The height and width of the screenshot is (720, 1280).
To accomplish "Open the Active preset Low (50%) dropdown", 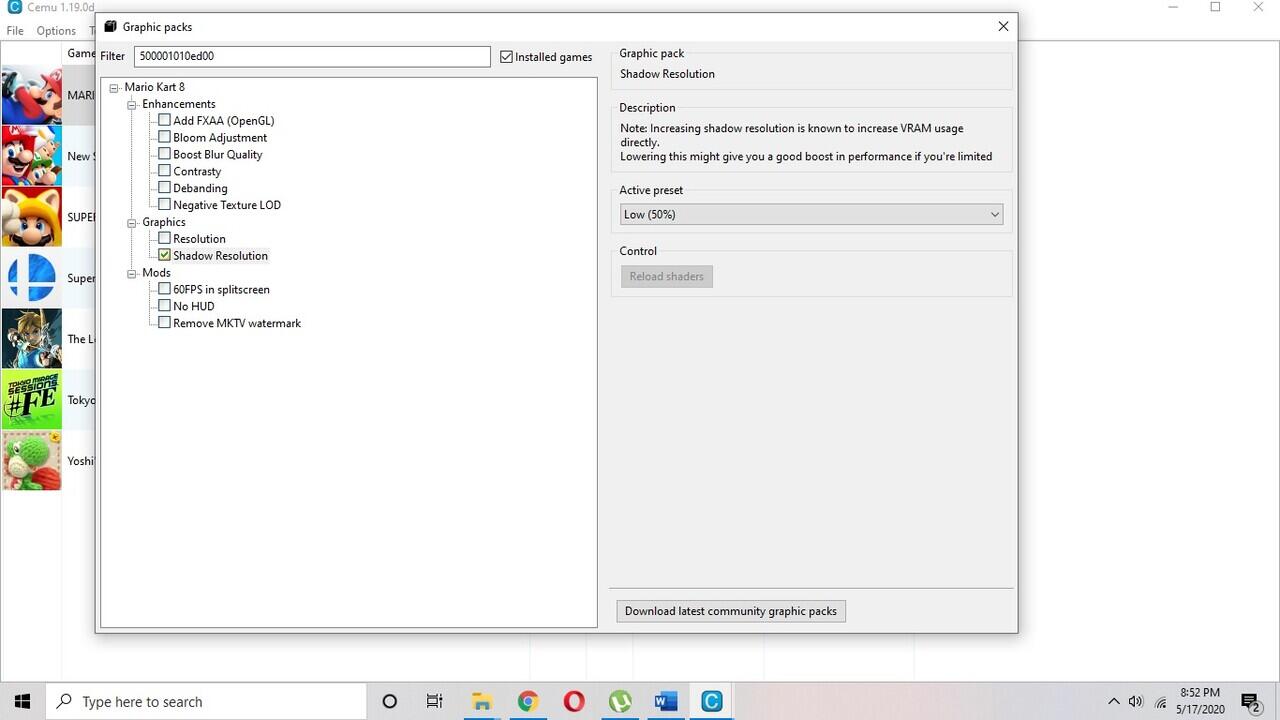I will pos(811,214).
